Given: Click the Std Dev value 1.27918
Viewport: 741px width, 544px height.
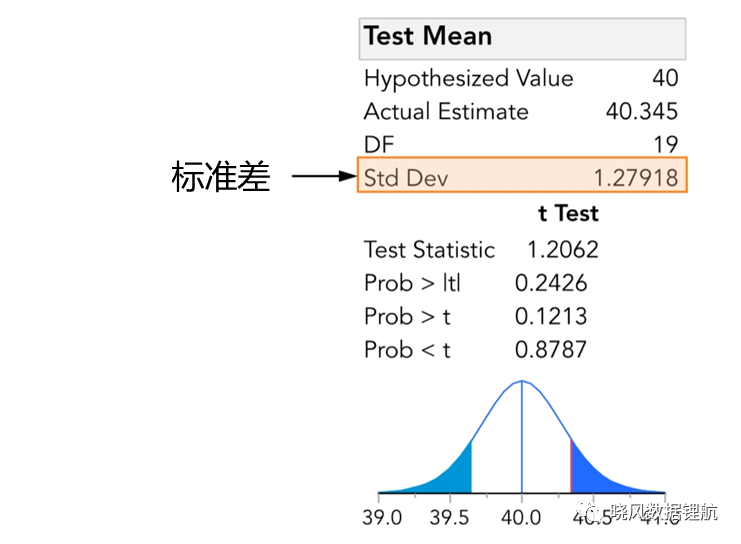Looking at the screenshot, I should point(636,178).
